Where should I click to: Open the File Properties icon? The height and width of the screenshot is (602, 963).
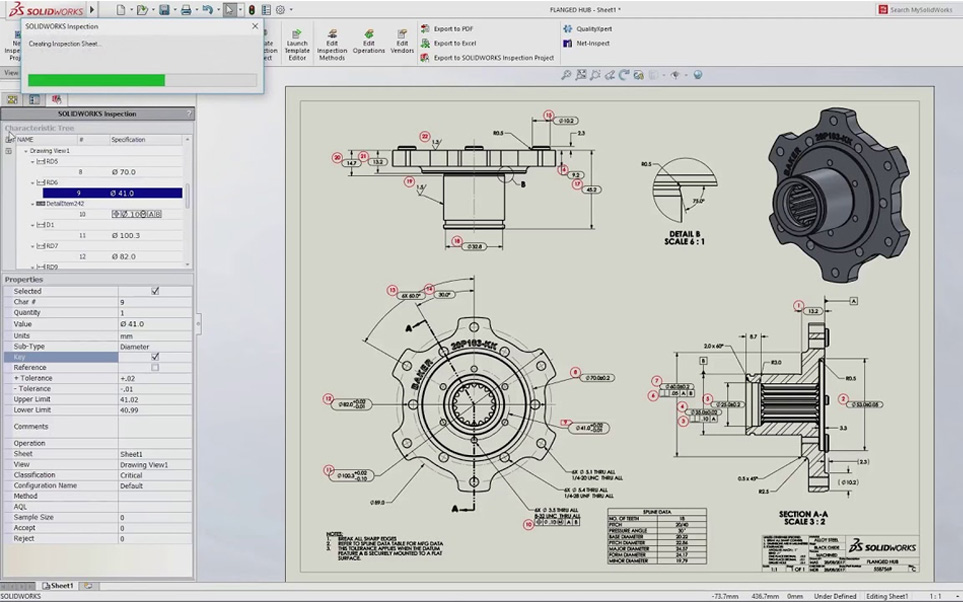coord(266,10)
